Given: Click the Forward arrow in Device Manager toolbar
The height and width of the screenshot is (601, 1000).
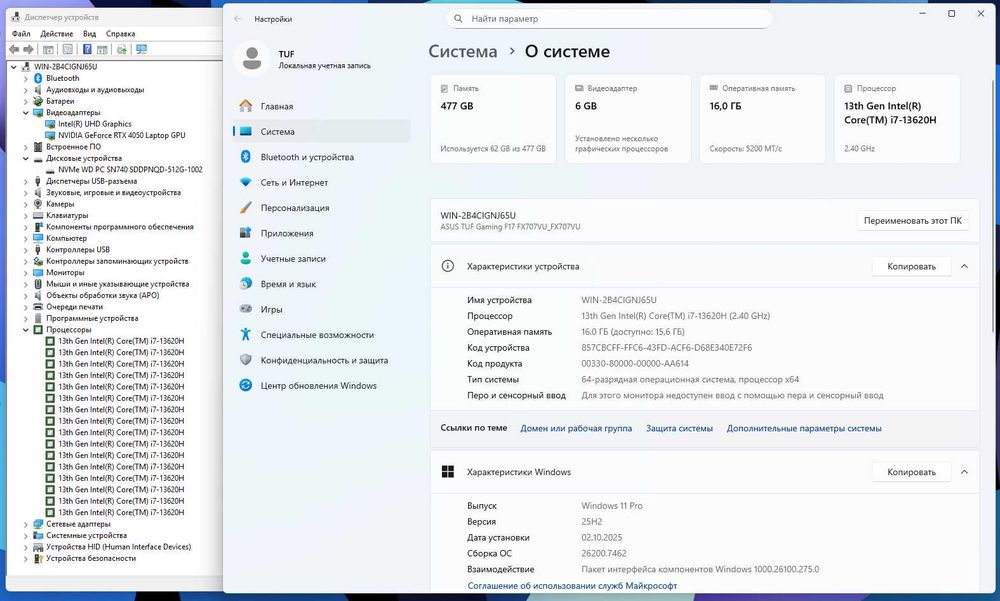Looking at the screenshot, I should pos(28,49).
